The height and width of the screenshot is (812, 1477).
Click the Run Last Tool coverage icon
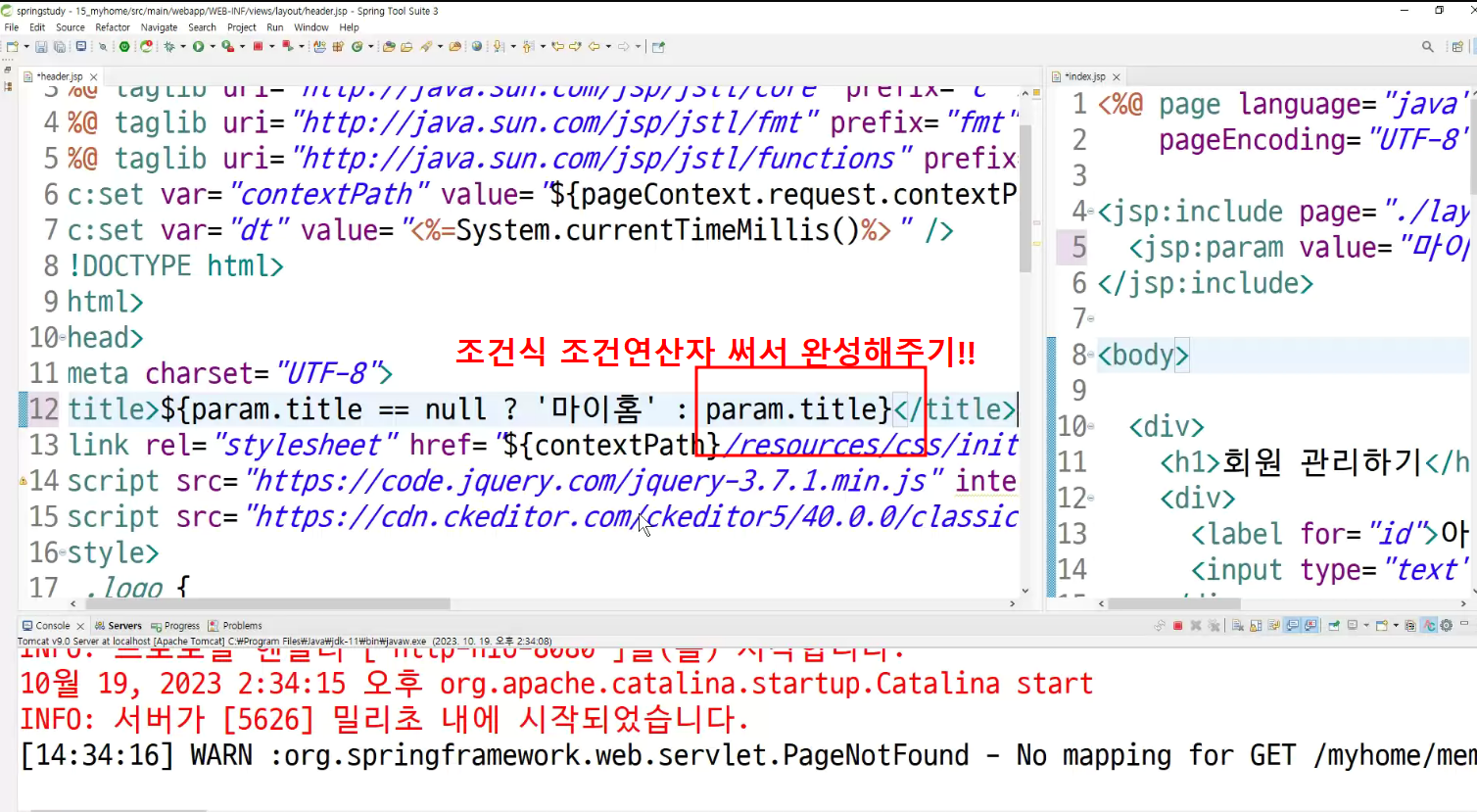(227, 46)
